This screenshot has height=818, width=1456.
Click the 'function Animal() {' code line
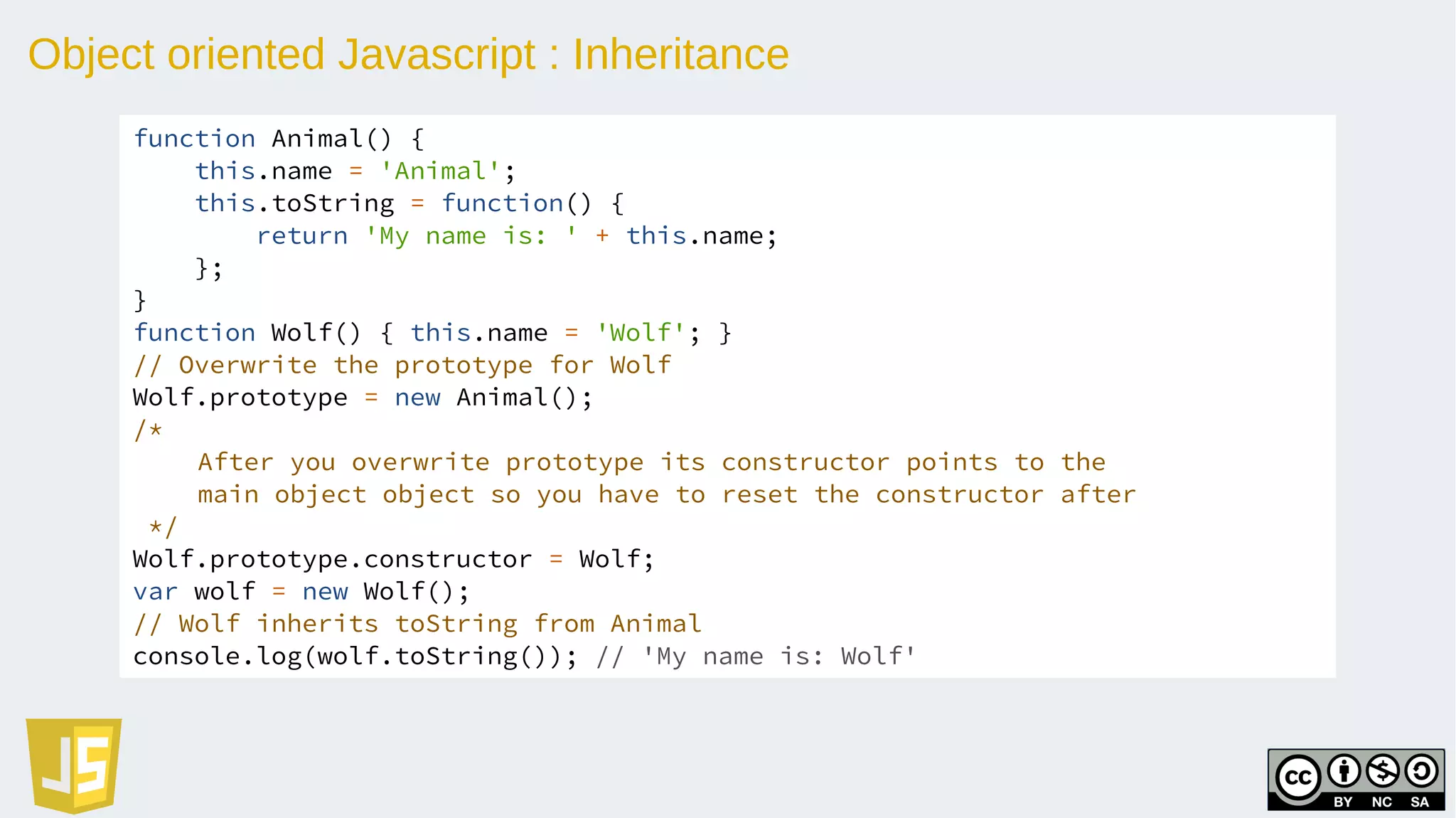279,139
